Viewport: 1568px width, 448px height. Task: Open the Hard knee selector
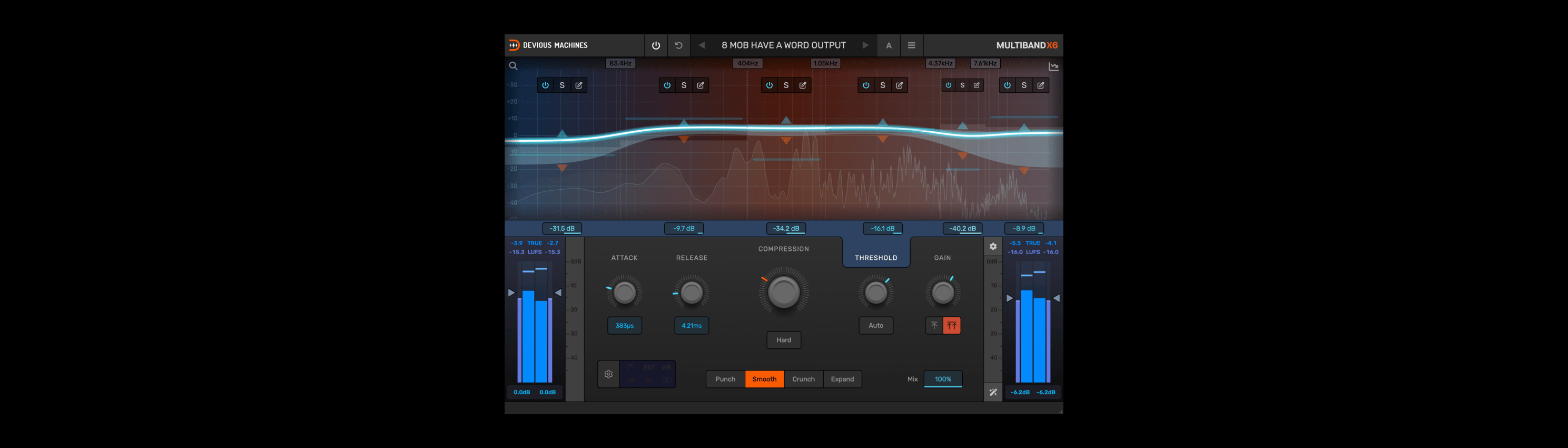click(783, 340)
